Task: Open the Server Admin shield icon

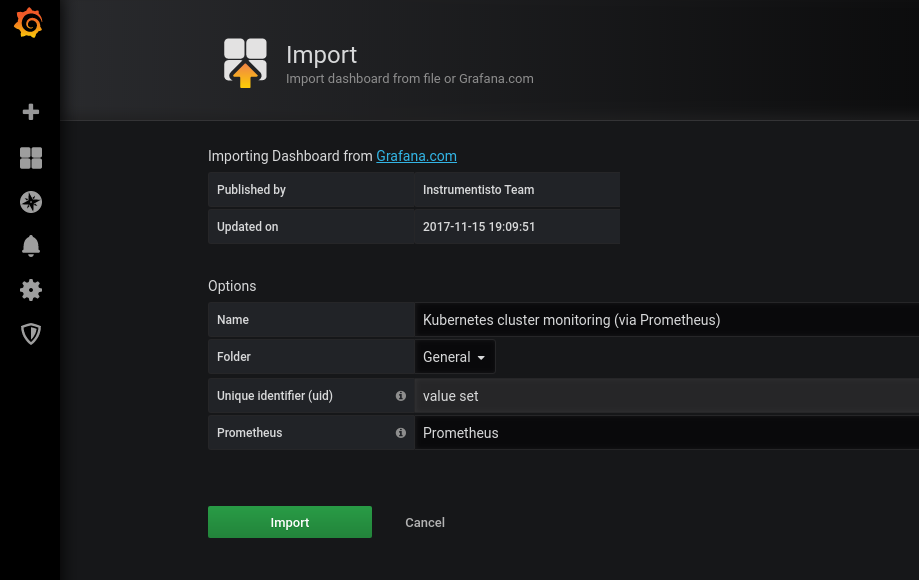Action: click(31, 334)
